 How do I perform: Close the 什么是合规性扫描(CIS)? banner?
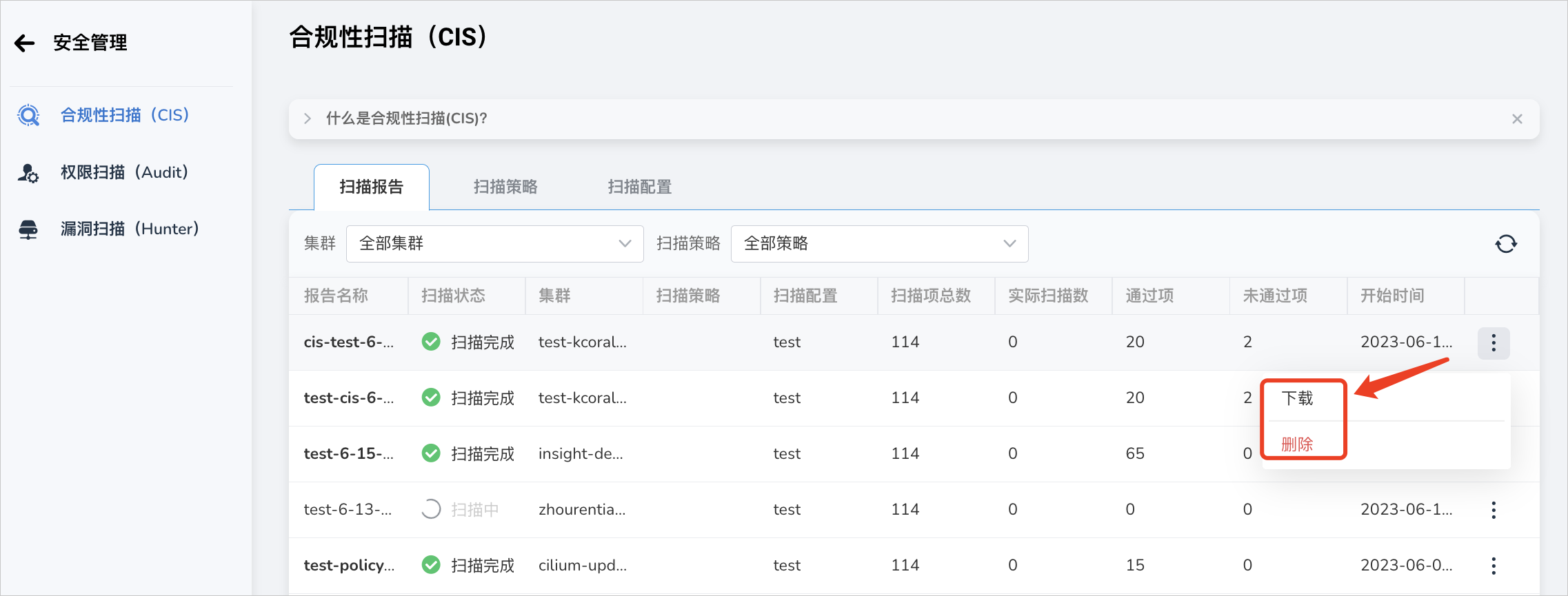click(x=1517, y=119)
